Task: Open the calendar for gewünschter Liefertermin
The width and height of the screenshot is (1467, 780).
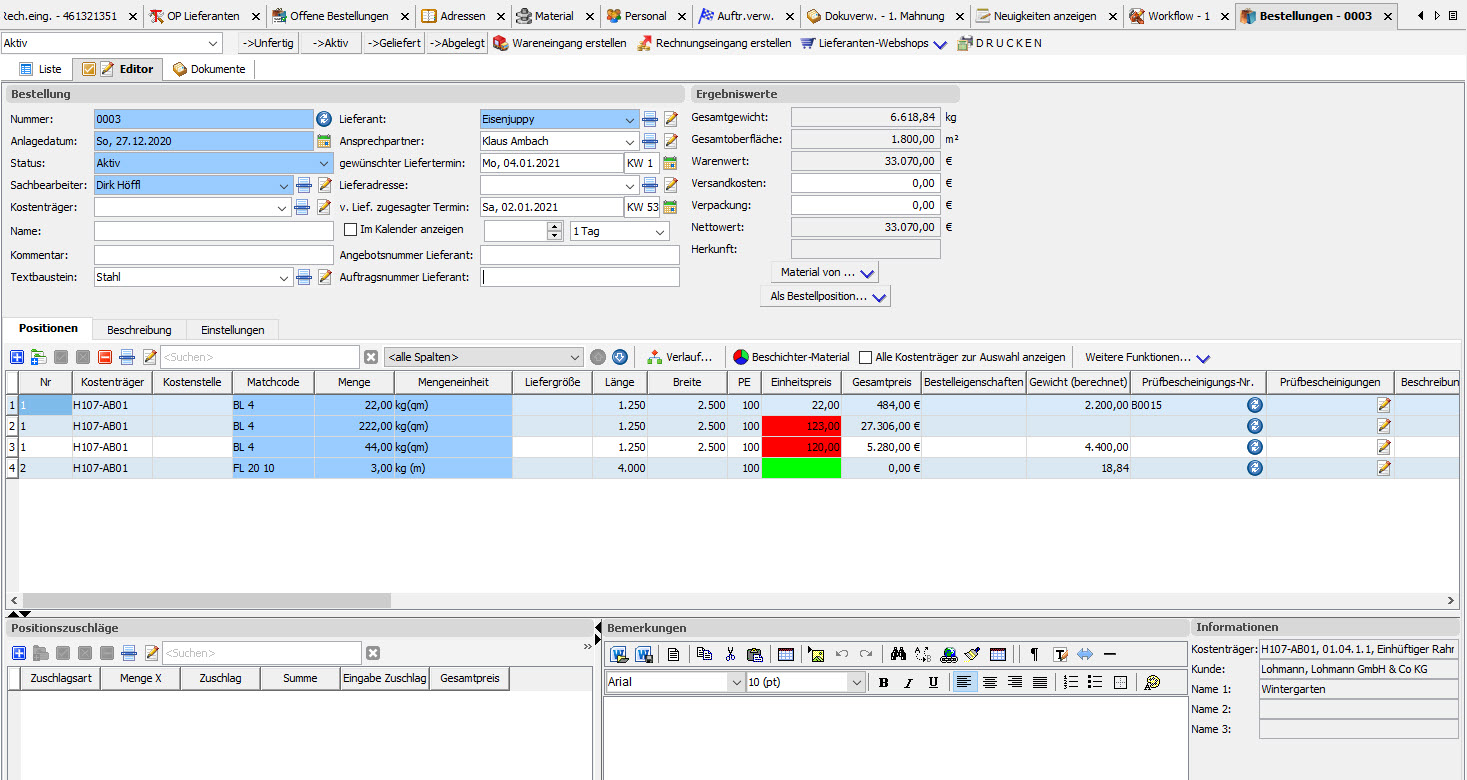Action: [x=671, y=163]
